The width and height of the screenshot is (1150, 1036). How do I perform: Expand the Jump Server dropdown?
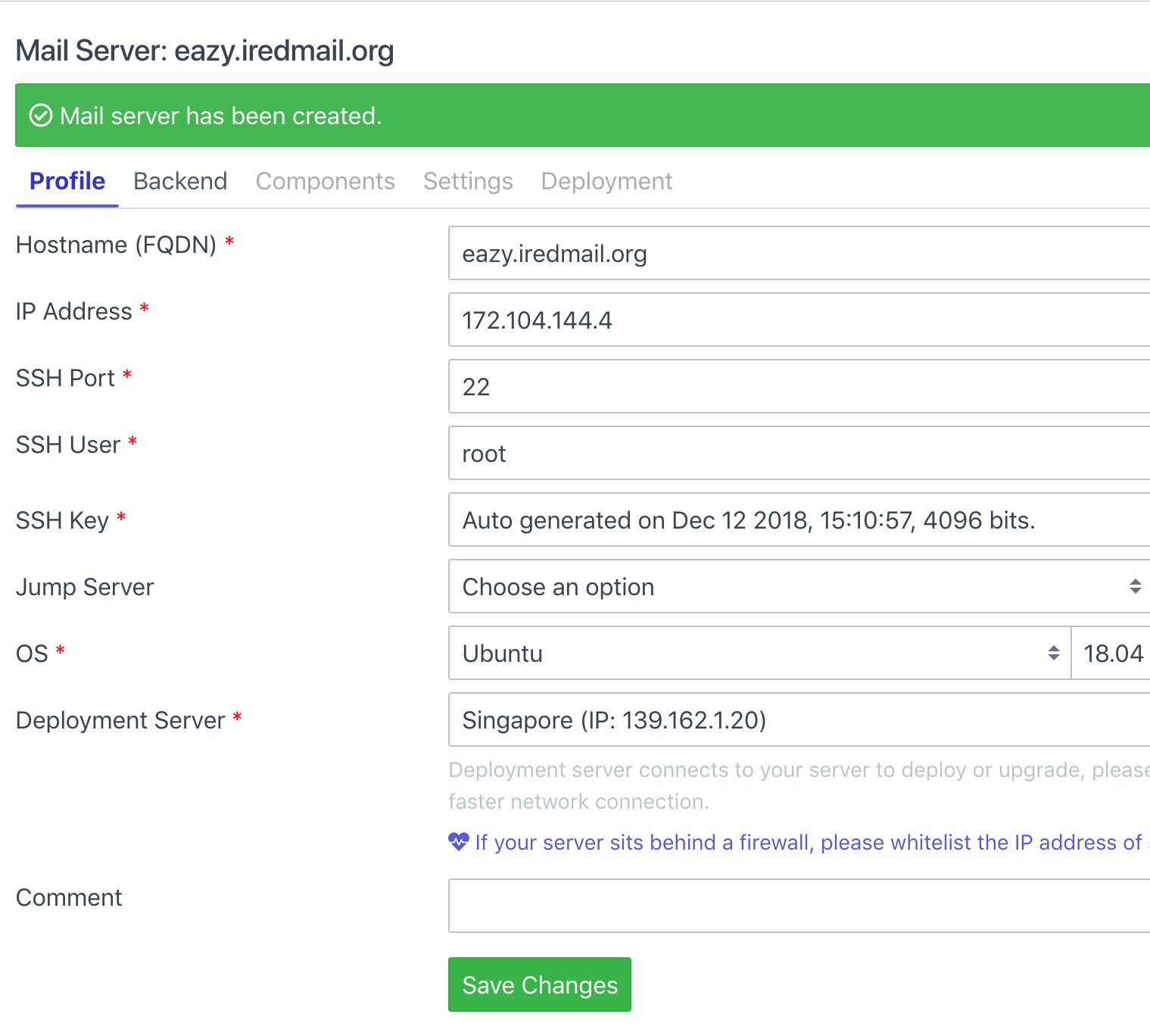799,587
